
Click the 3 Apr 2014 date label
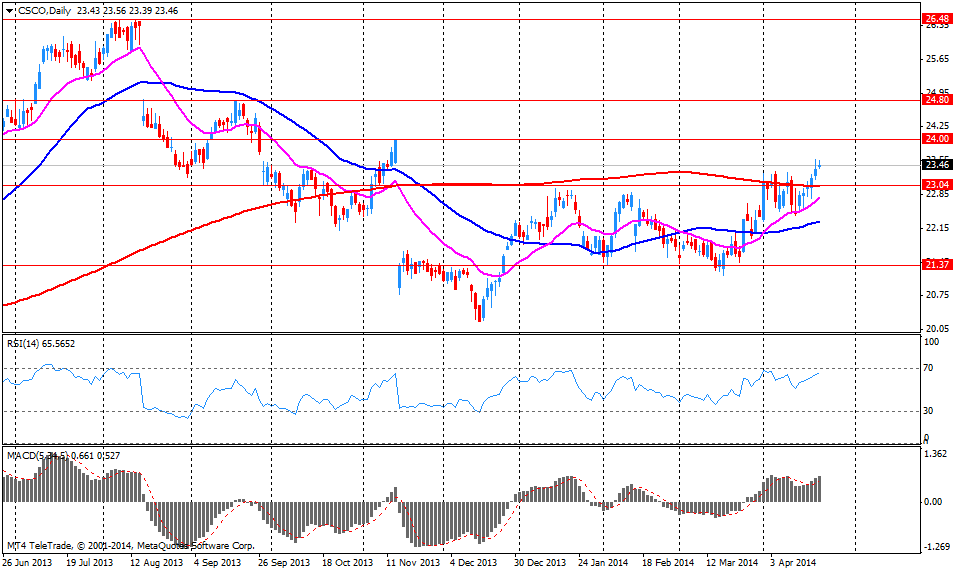tap(793, 562)
